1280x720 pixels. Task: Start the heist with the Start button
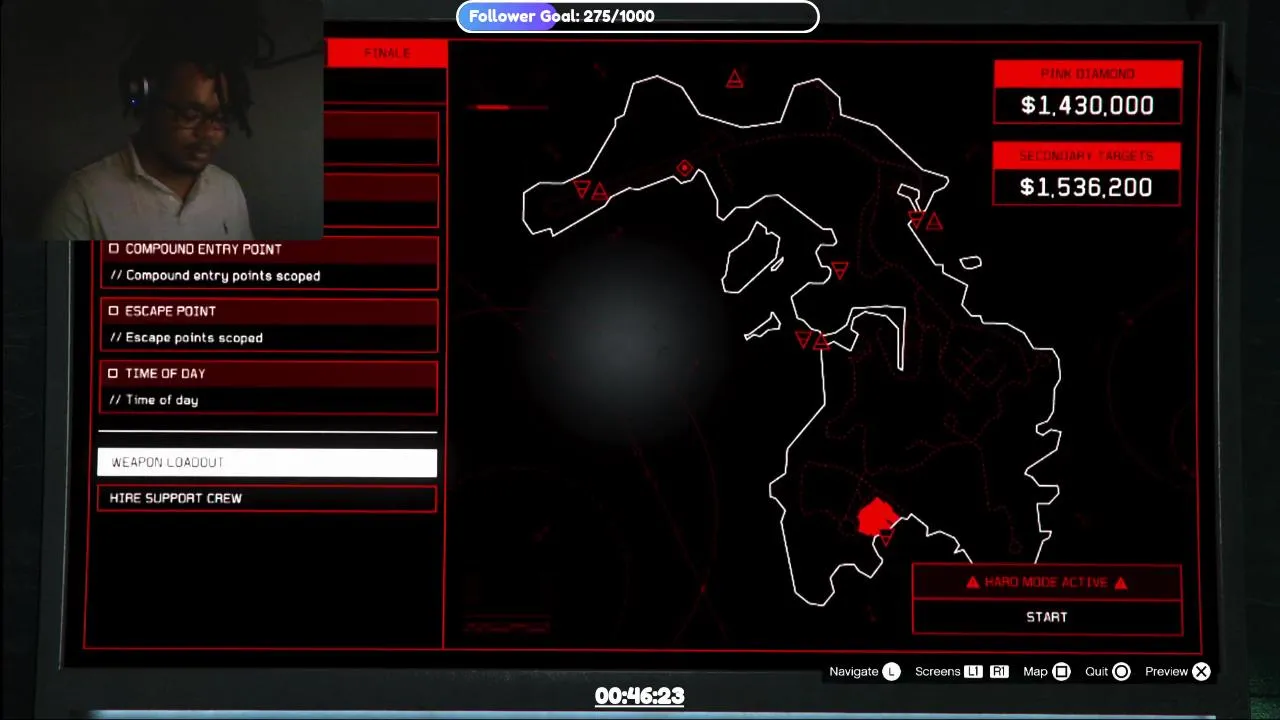point(1047,617)
